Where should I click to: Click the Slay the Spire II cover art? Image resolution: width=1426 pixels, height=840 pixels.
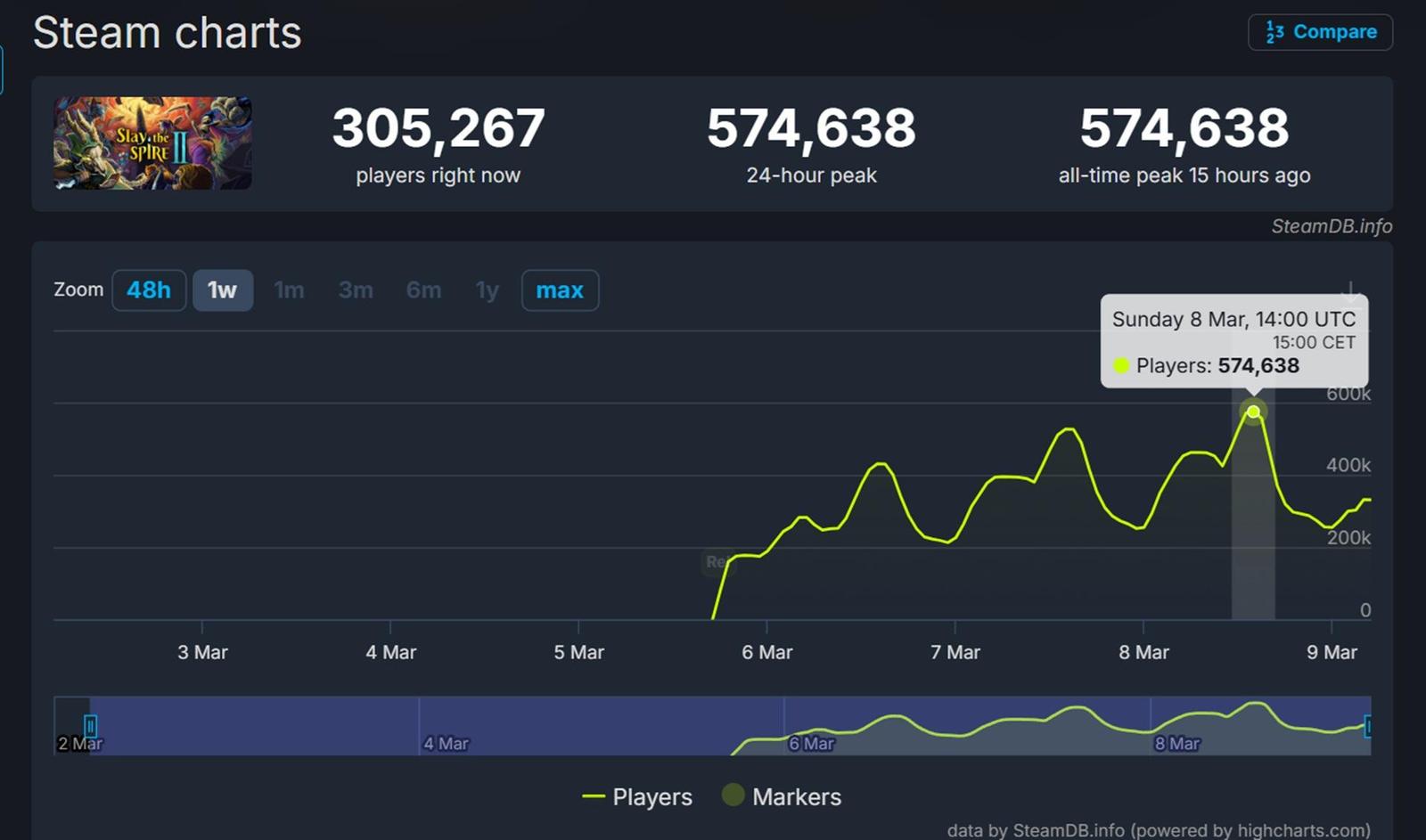point(152,143)
